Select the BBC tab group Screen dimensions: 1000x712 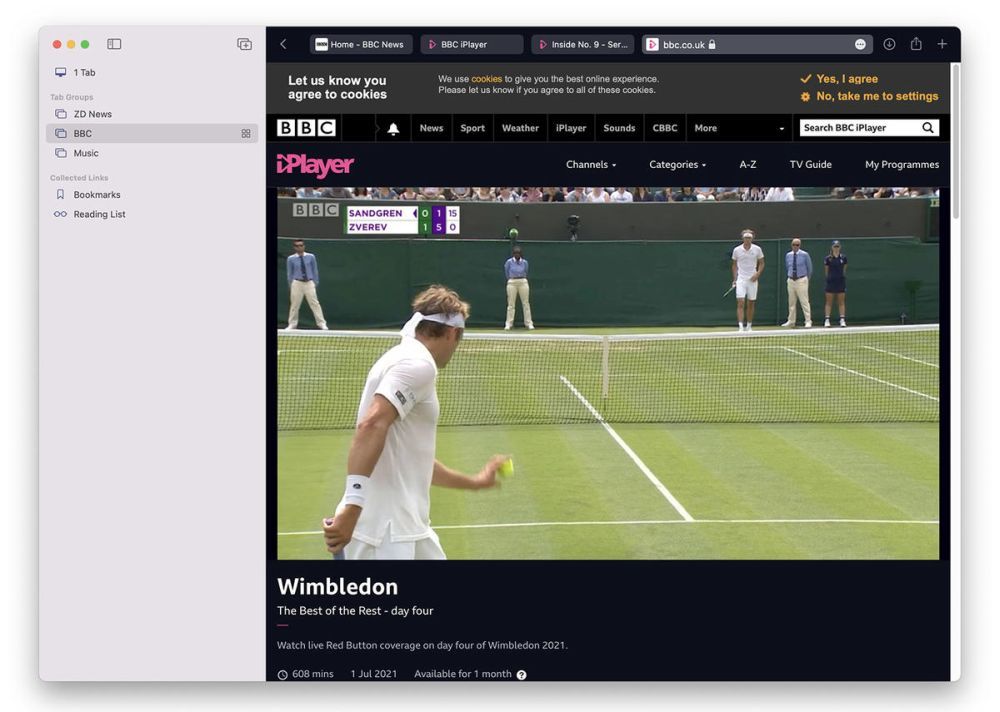point(152,133)
